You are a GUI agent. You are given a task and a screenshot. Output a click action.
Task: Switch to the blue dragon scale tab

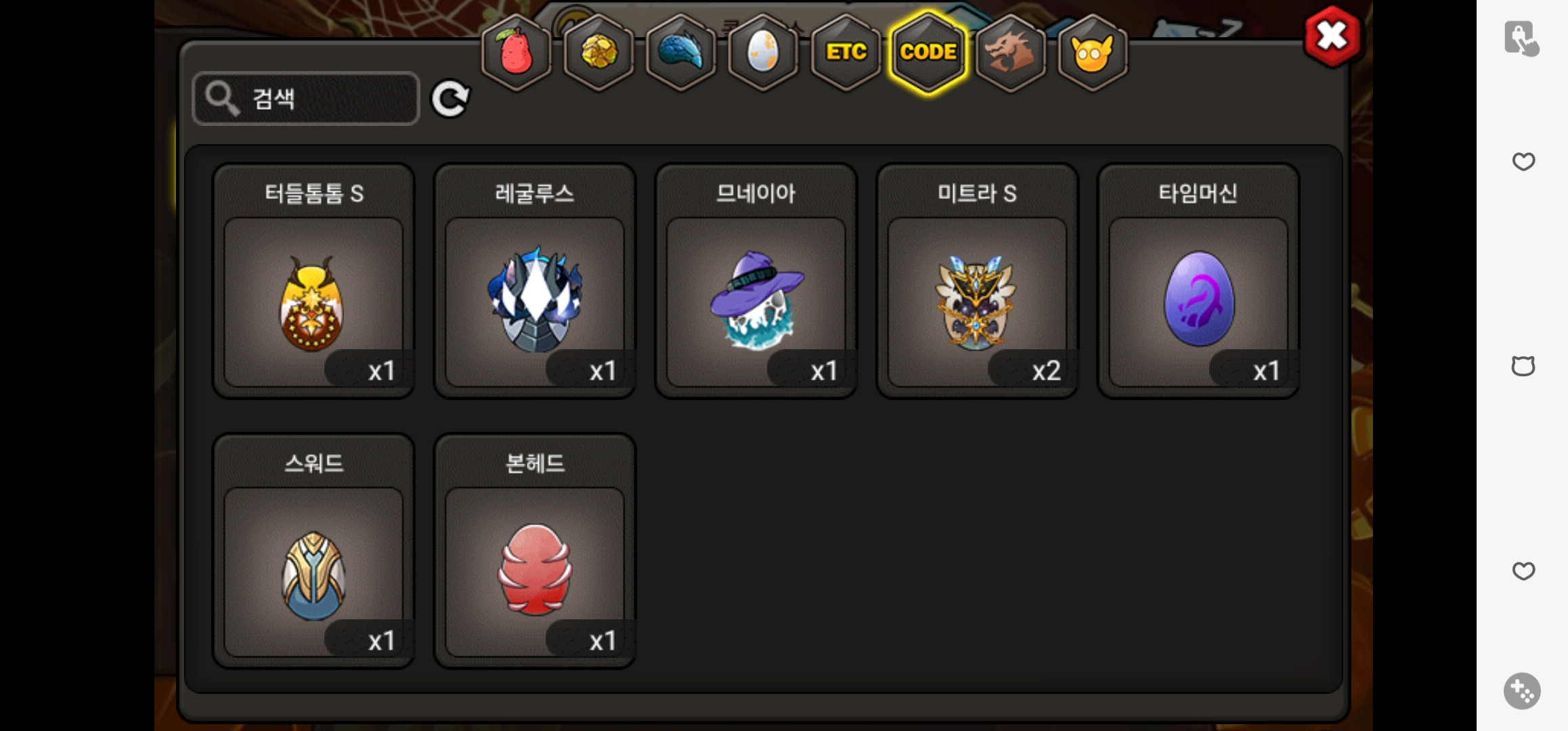(x=681, y=52)
